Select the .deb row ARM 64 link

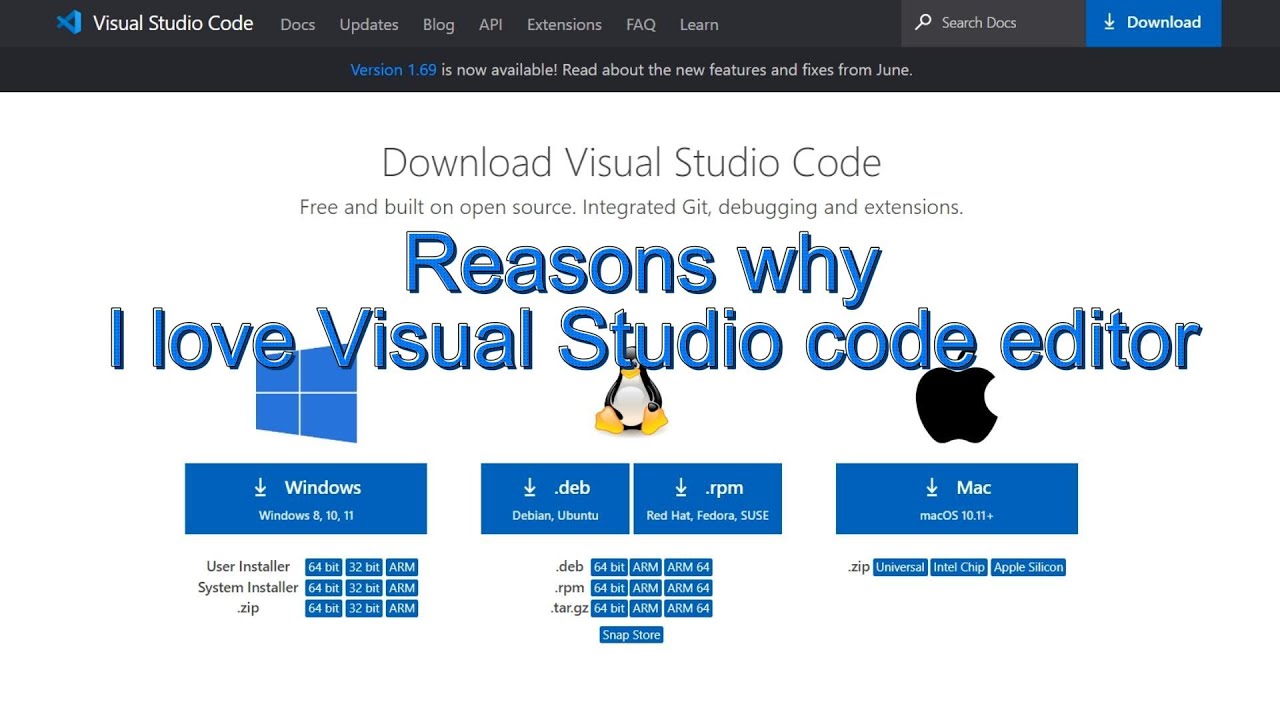(688, 567)
